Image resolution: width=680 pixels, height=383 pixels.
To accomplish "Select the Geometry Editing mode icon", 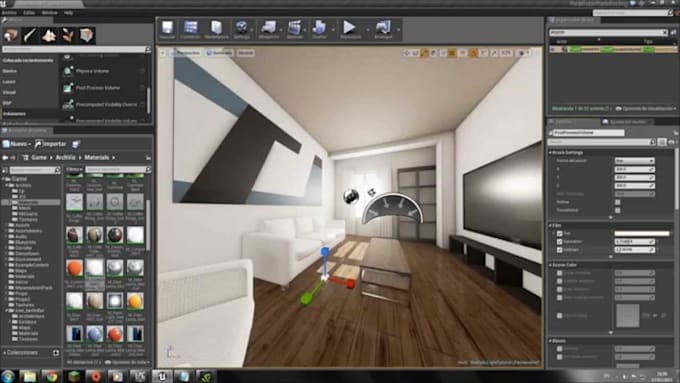I will [x=87, y=35].
